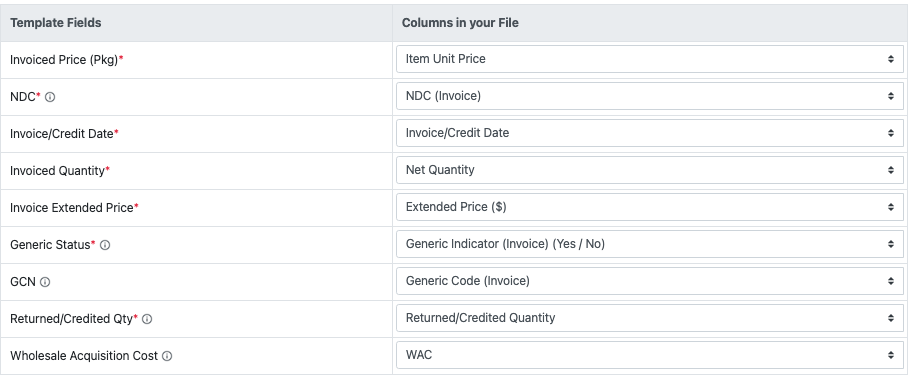This screenshot has width=910, height=383.
Task: Open the Net Quantity dropdown
Action: click(x=649, y=170)
